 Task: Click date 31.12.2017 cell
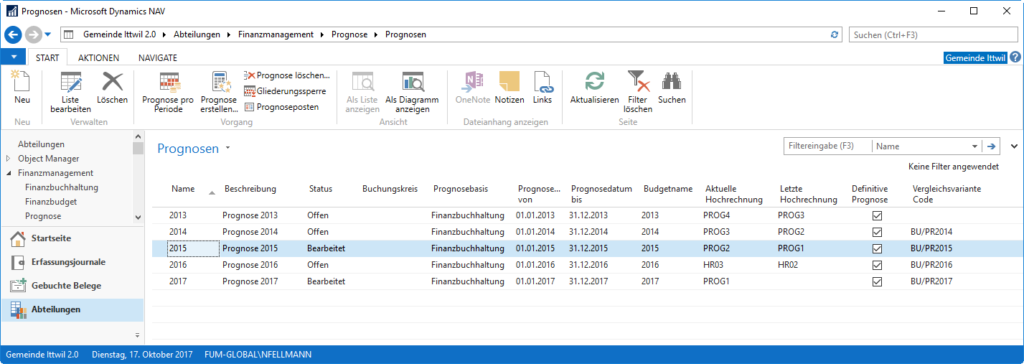[x=588, y=282]
